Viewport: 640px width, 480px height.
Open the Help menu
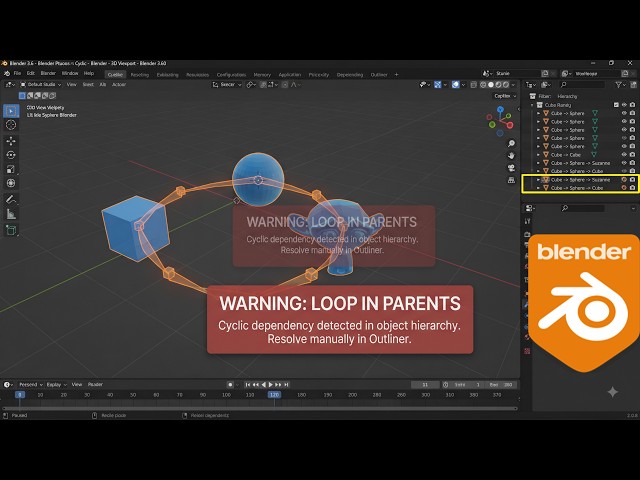click(89, 73)
